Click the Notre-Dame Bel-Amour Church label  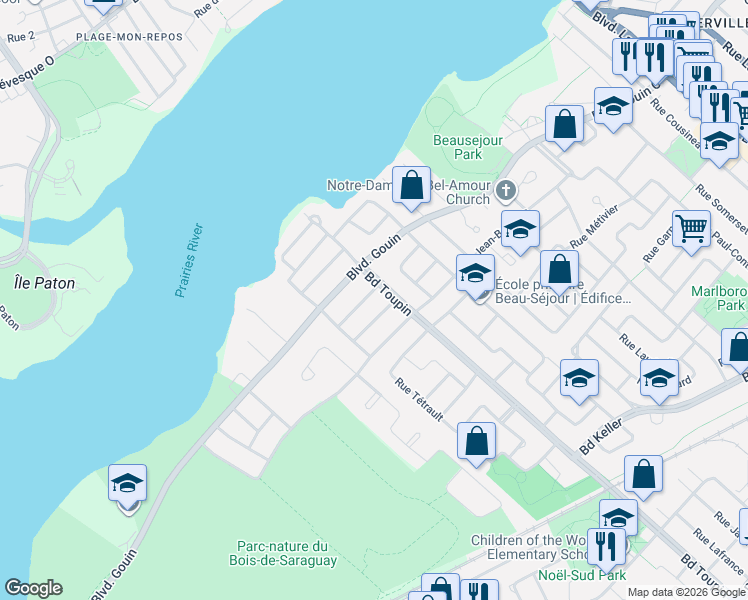point(409,192)
